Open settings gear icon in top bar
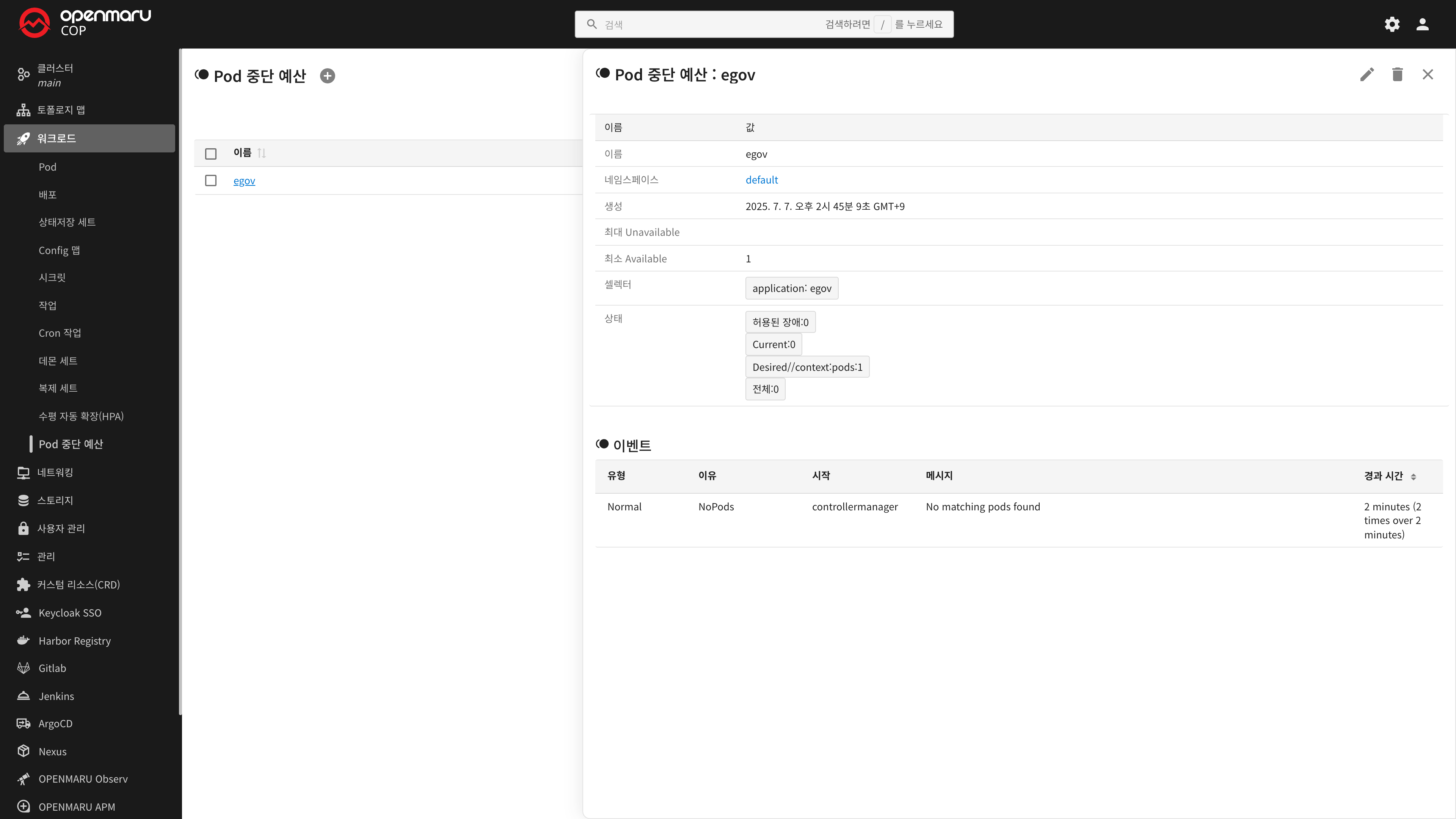 pos(1392,24)
